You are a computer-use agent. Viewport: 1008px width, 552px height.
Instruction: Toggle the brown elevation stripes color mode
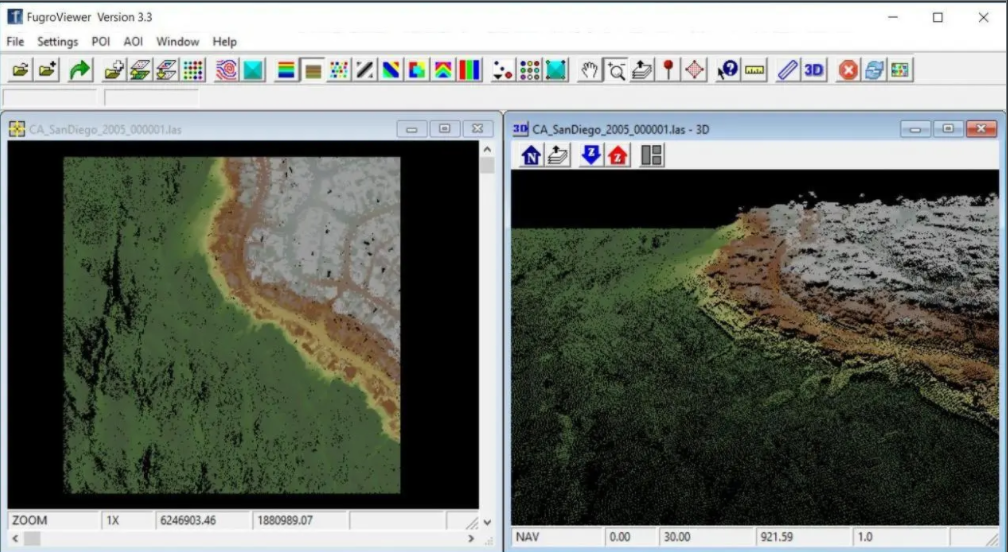tap(313, 70)
